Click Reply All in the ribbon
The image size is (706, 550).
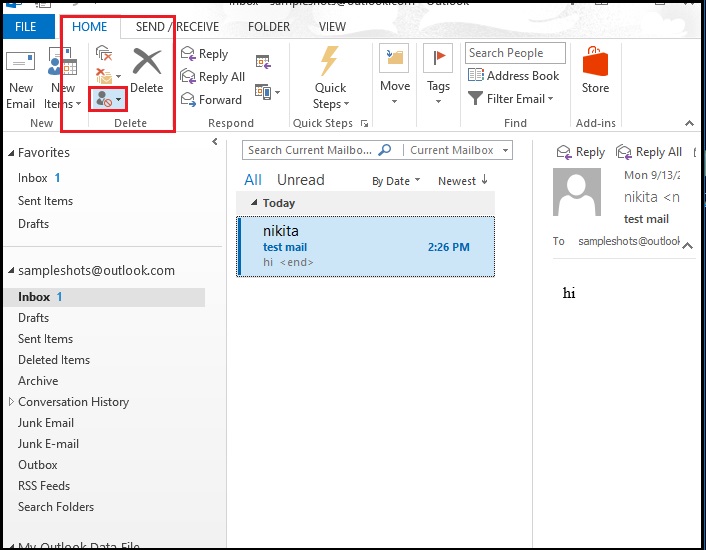[212, 77]
